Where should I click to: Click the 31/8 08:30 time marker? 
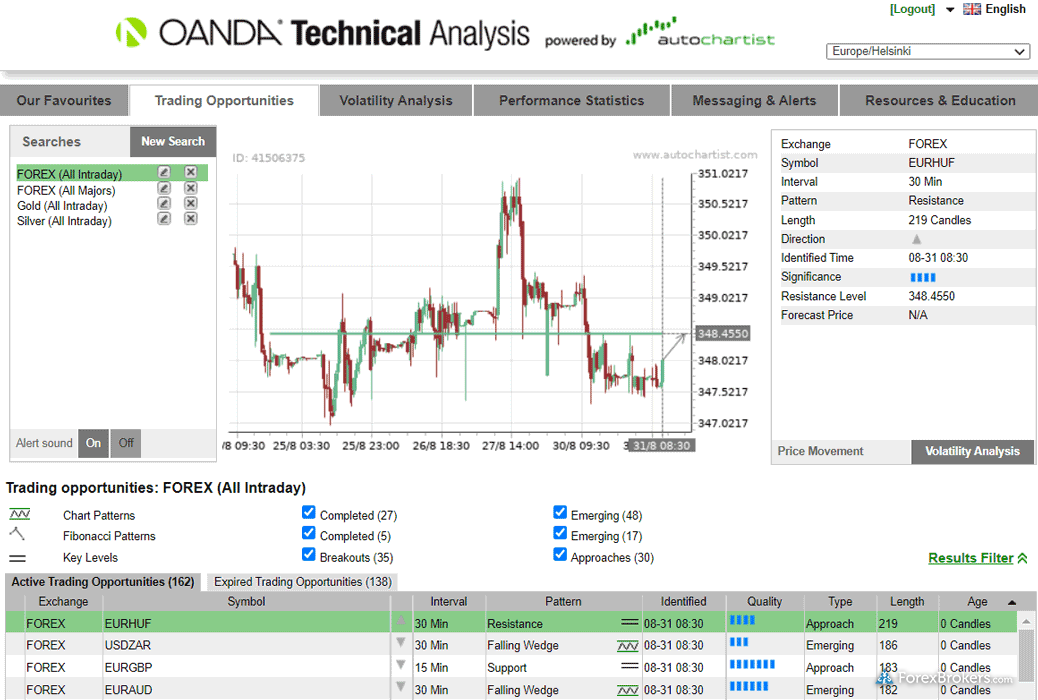point(661,446)
